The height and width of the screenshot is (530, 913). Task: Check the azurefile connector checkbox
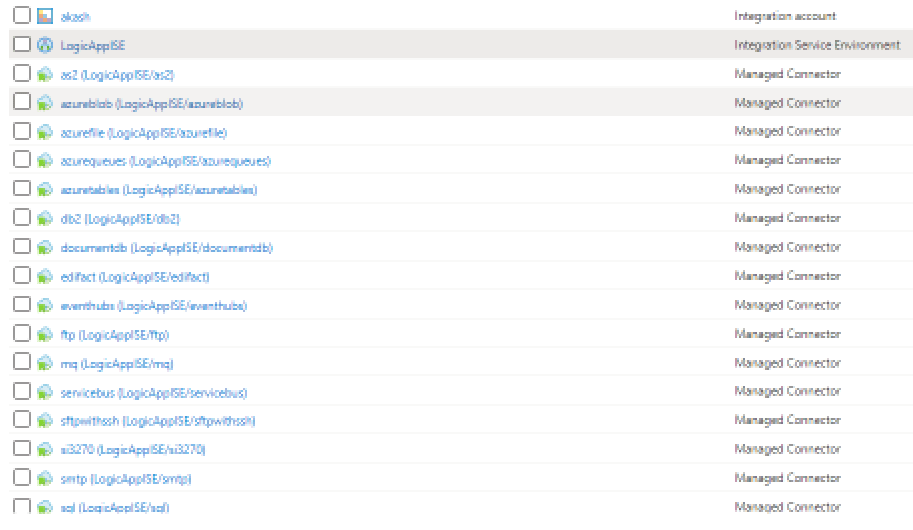[x=22, y=132]
